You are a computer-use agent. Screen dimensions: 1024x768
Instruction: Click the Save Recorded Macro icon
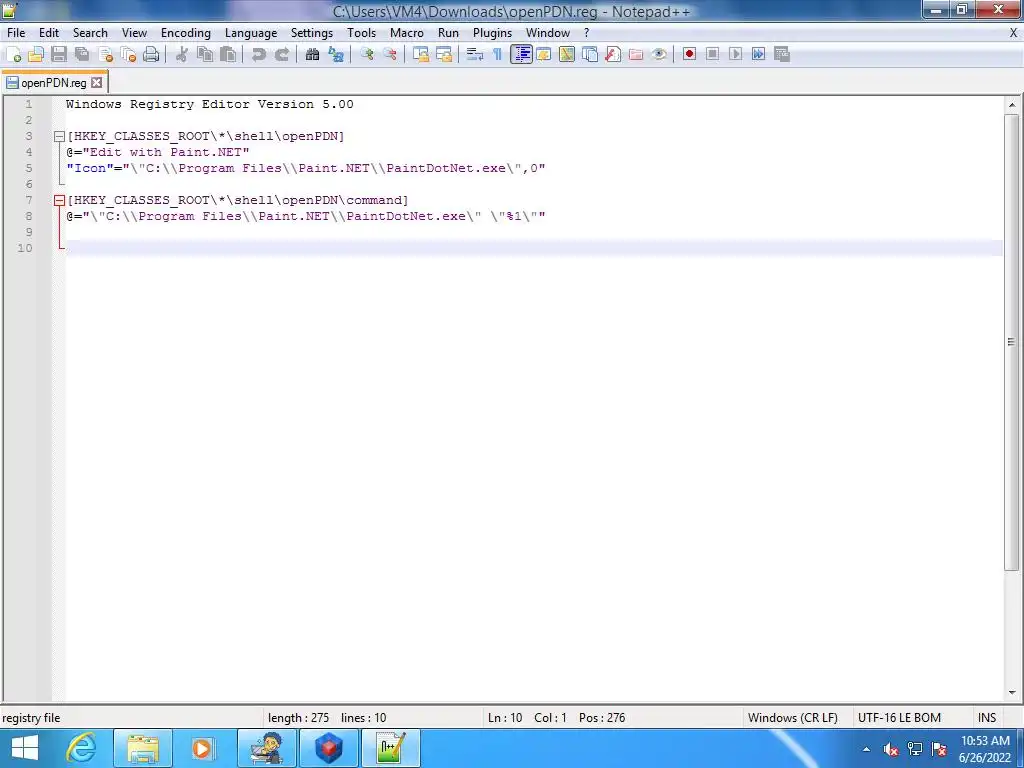(x=782, y=54)
